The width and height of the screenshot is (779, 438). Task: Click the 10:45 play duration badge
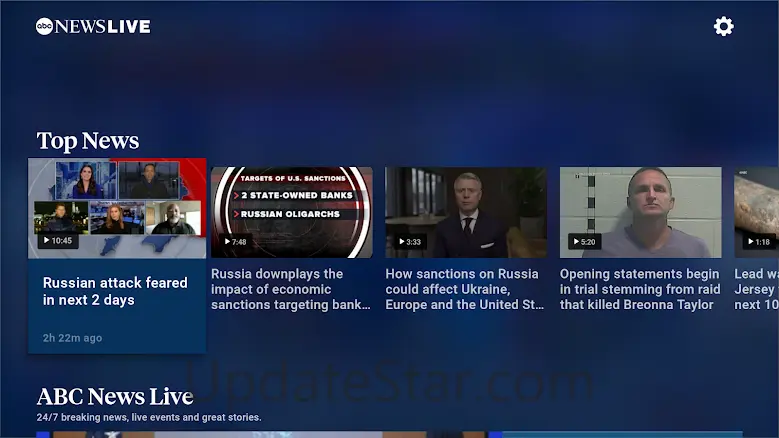[x=58, y=241]
